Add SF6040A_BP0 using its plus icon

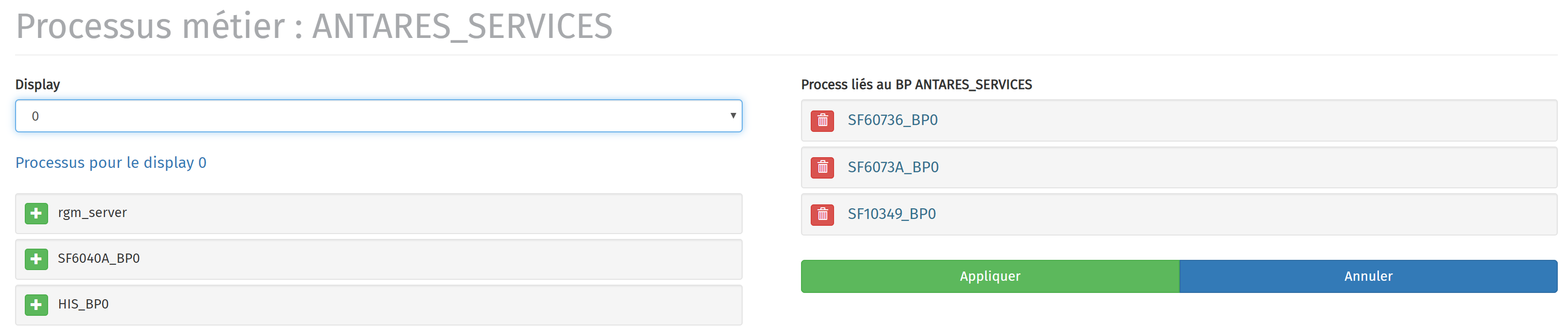pyautogui.click(x=36, y=259)
